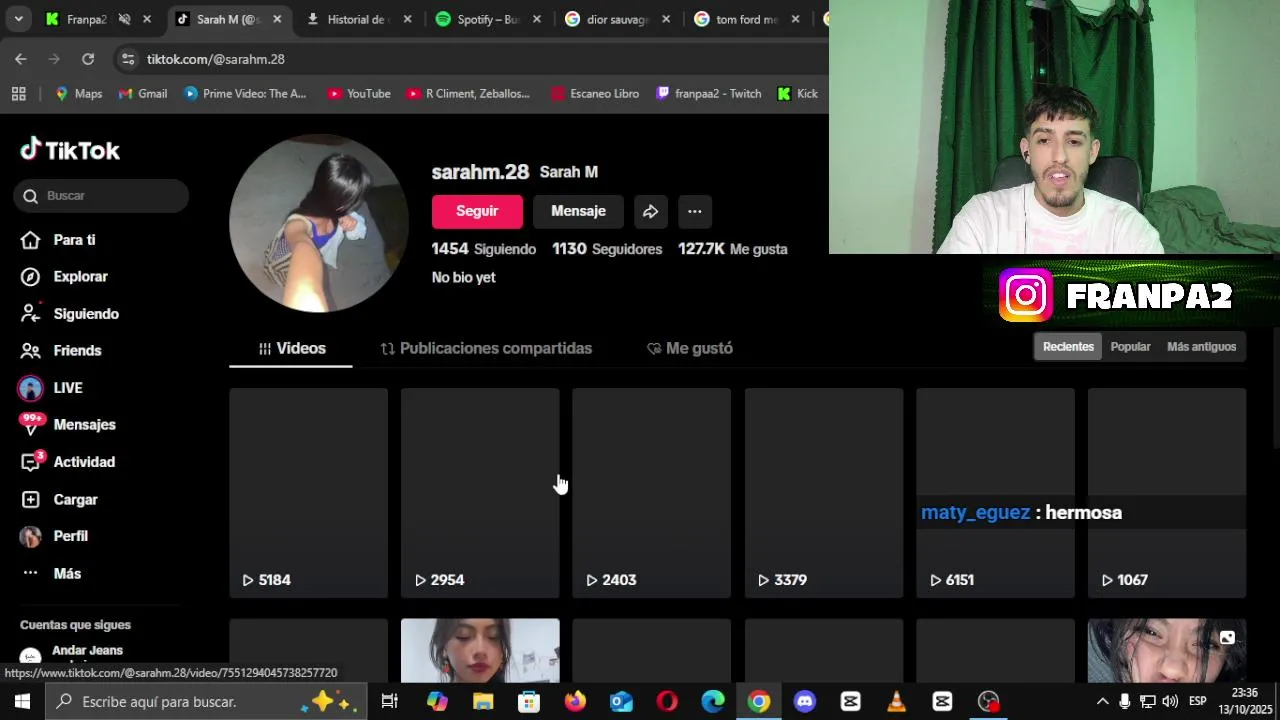Open video with 2403 views
The width and height of the screenshot is (1280, 720).
tap(652, 493)
